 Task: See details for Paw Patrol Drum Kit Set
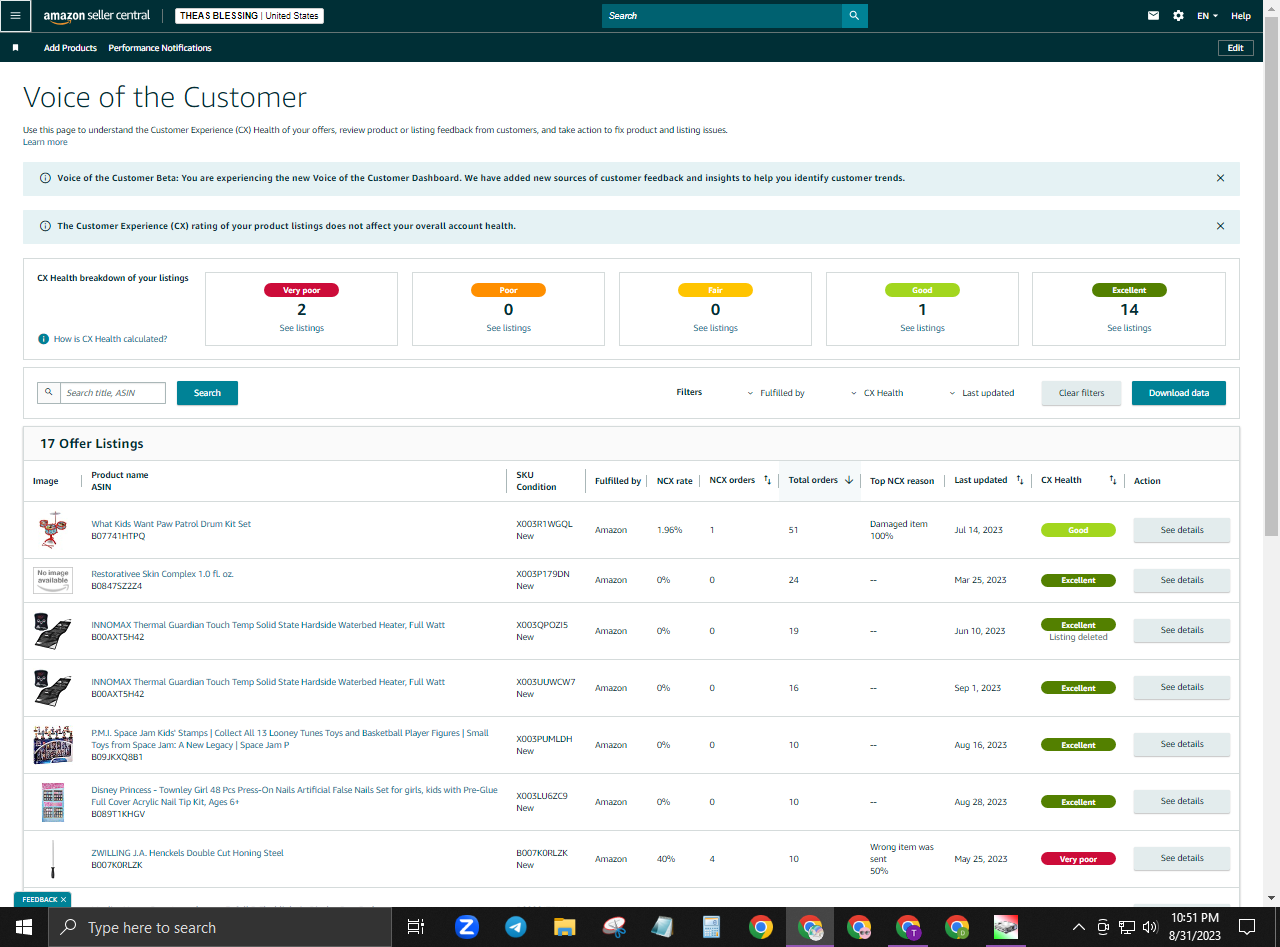click(1181, 530)
